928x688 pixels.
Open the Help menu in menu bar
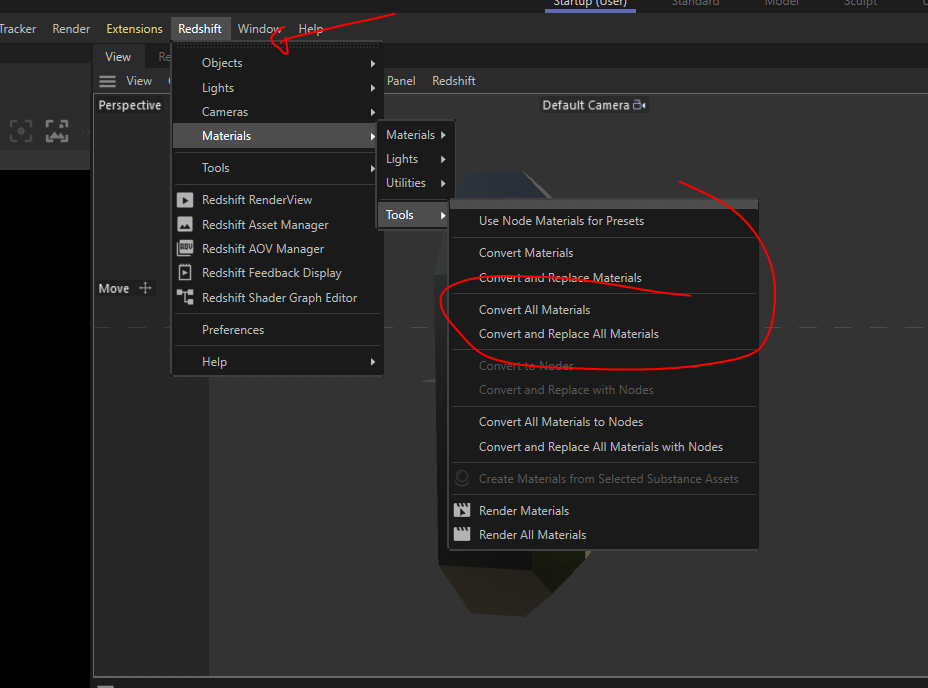coord(311,28)
